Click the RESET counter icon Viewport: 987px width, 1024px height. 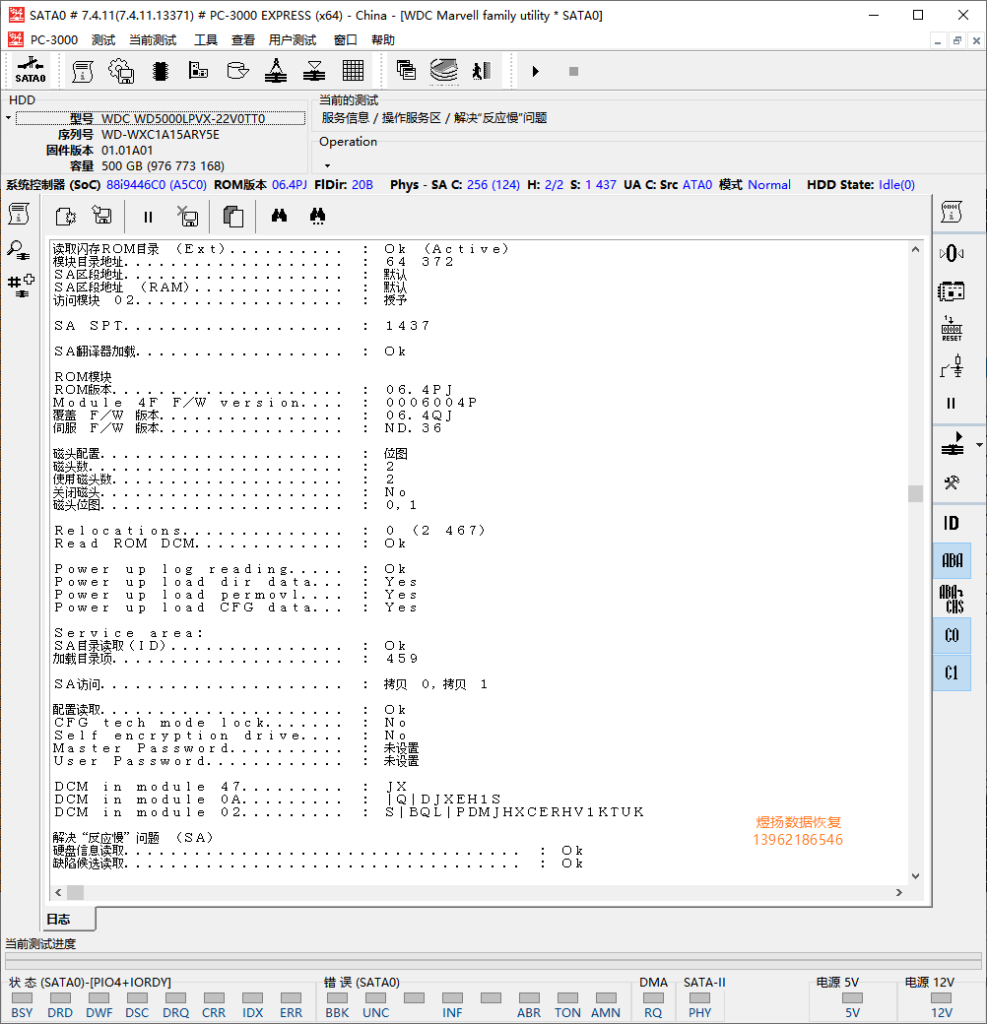(952, 328)
